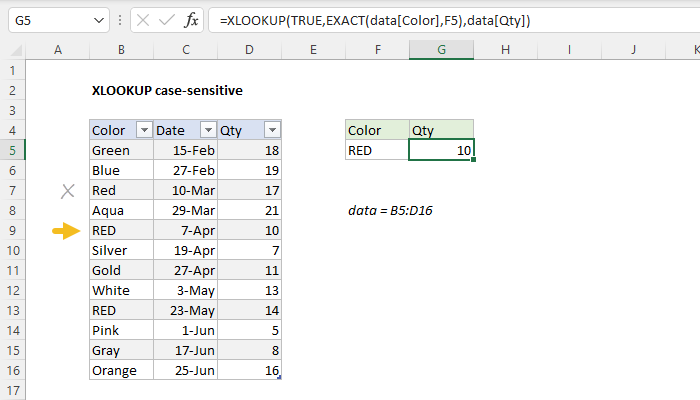Select column D header
The height and width of the screenshot is (400, 700).
[249, 50]
